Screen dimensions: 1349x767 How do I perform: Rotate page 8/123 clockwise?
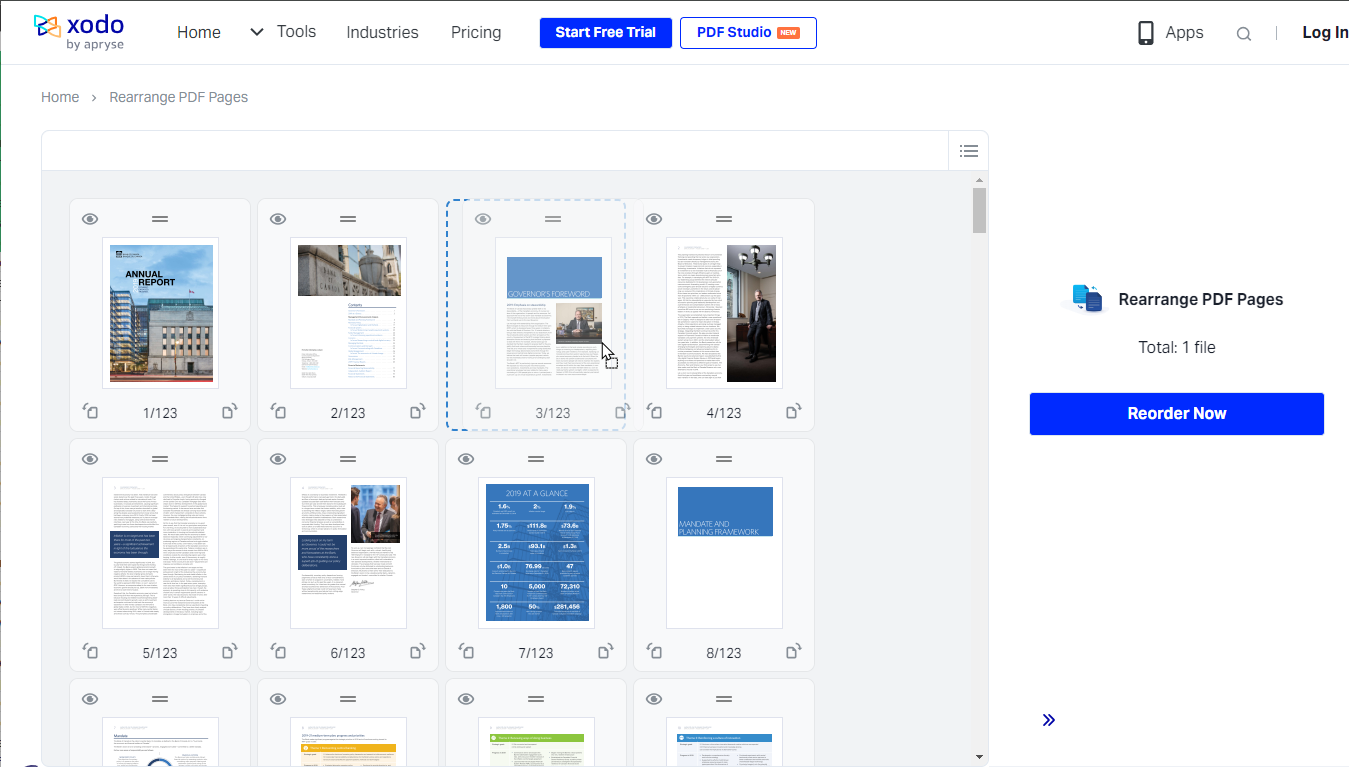pos(793,651)
